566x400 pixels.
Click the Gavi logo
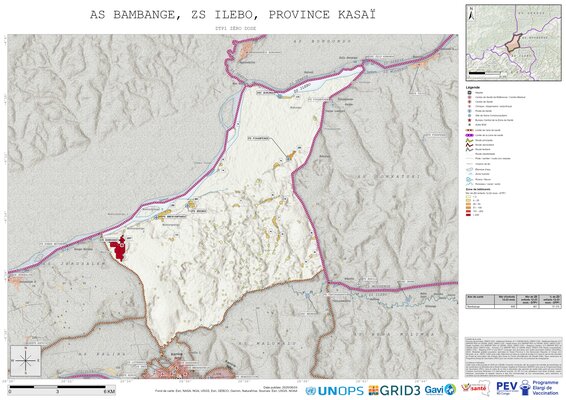click(x=440, y=390)
